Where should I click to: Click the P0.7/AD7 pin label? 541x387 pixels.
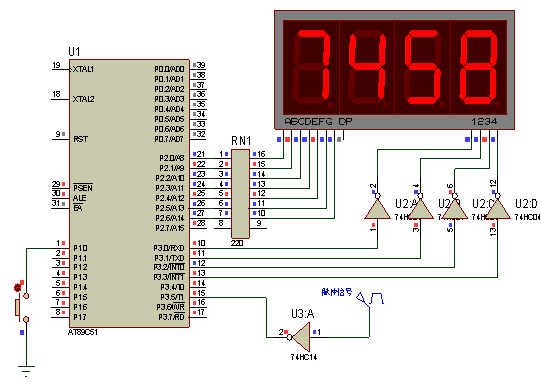169,139
